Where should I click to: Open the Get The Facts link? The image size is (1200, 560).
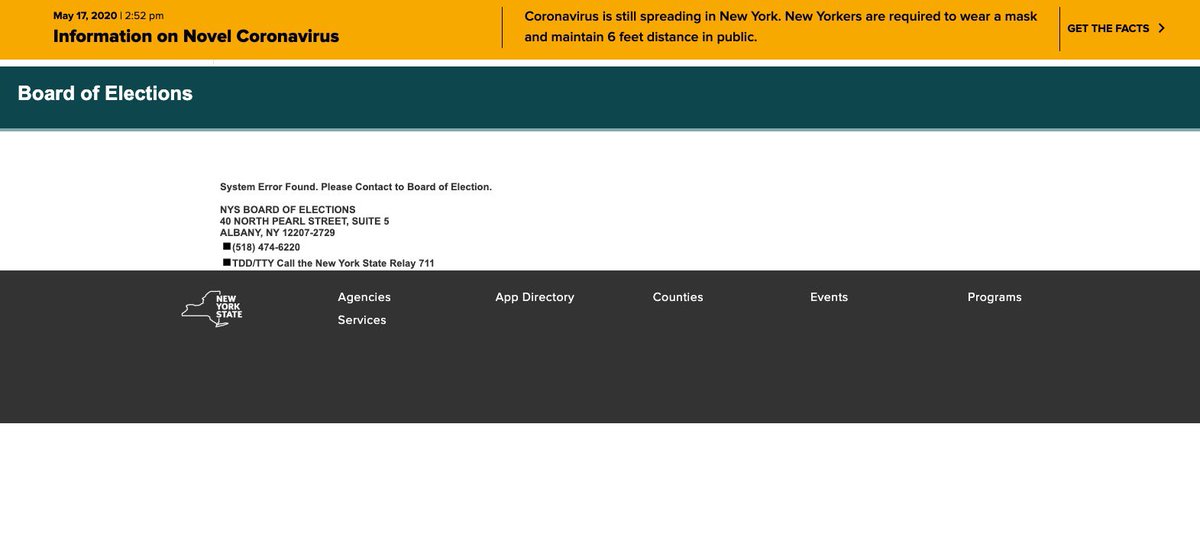(1108, 28)
